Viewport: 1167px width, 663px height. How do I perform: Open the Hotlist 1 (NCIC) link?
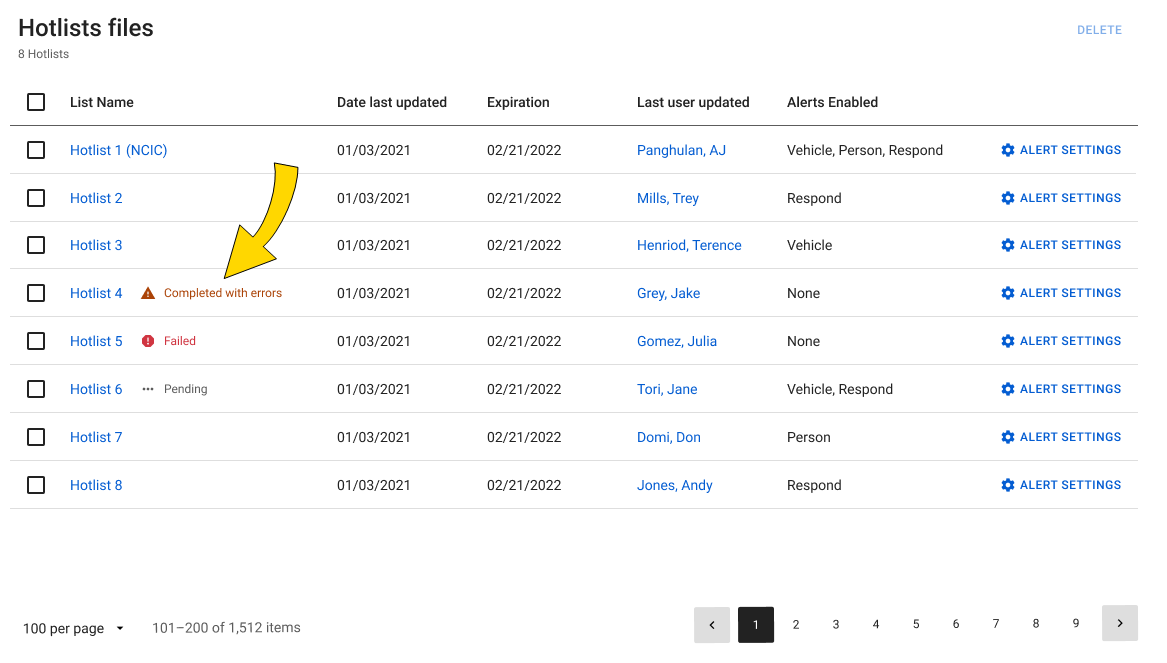point(118,150)
